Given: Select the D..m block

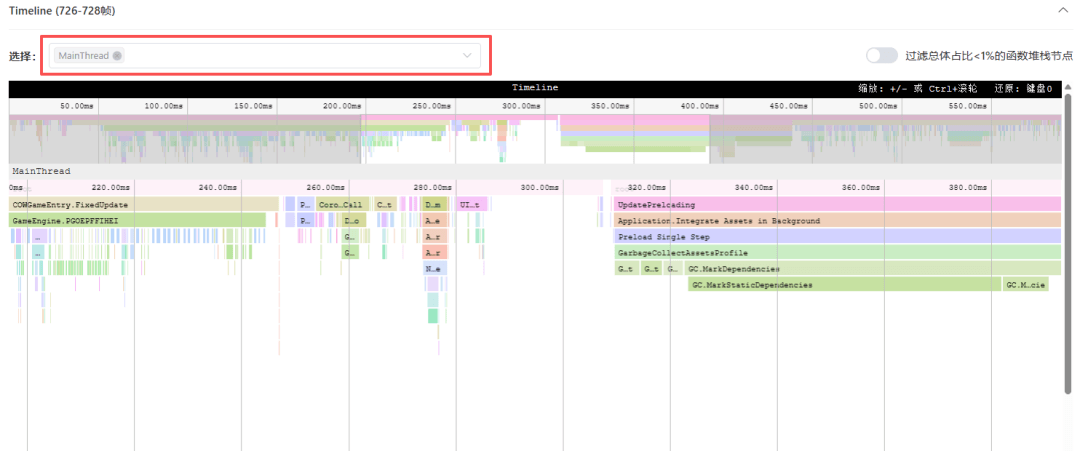Looking at the screenshot, I should pos(434,204).
